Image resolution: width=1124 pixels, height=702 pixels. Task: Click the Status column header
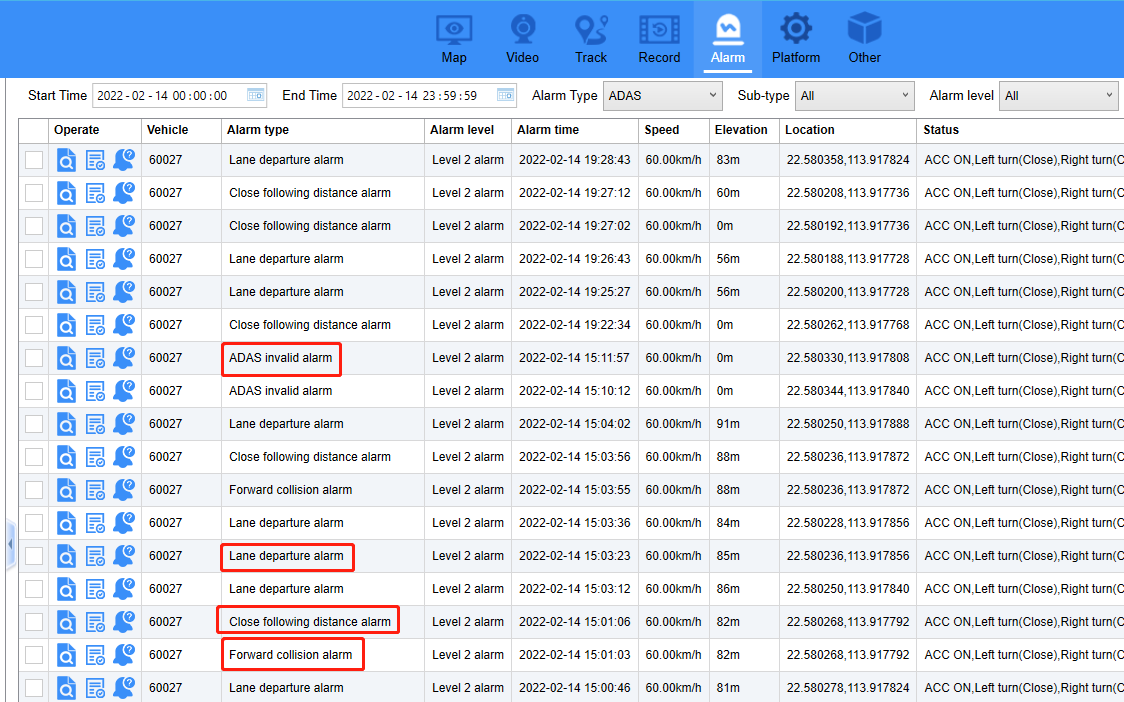coord(1020,130)
